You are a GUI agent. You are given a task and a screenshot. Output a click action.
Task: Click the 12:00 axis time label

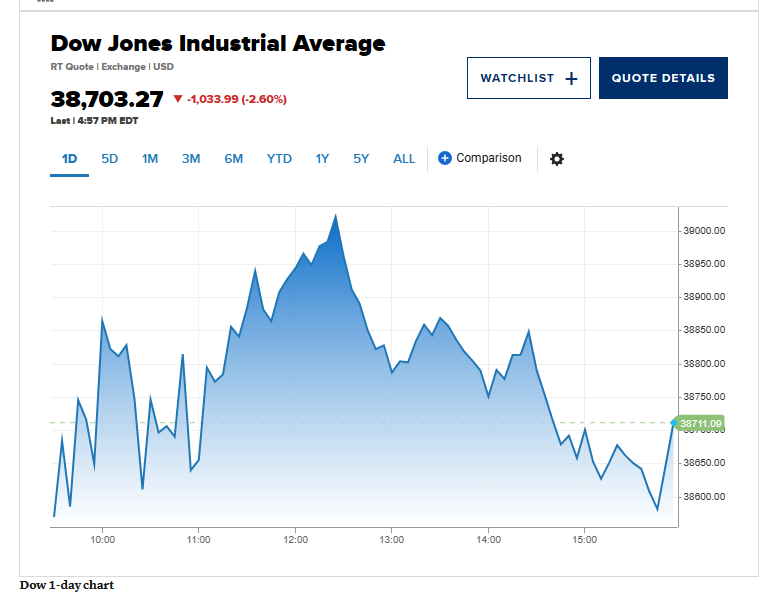pyautogui.click(x=295, y=540)
